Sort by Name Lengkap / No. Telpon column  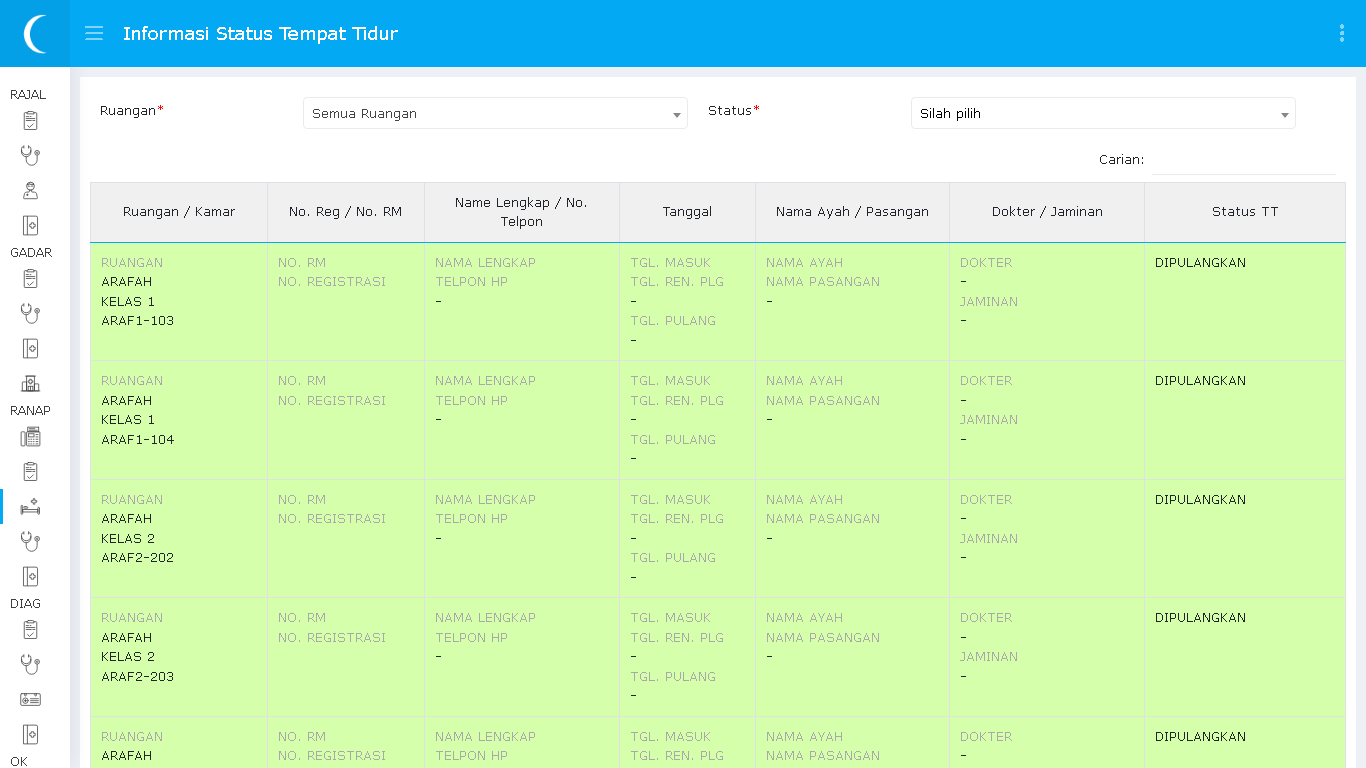point(522,212)
